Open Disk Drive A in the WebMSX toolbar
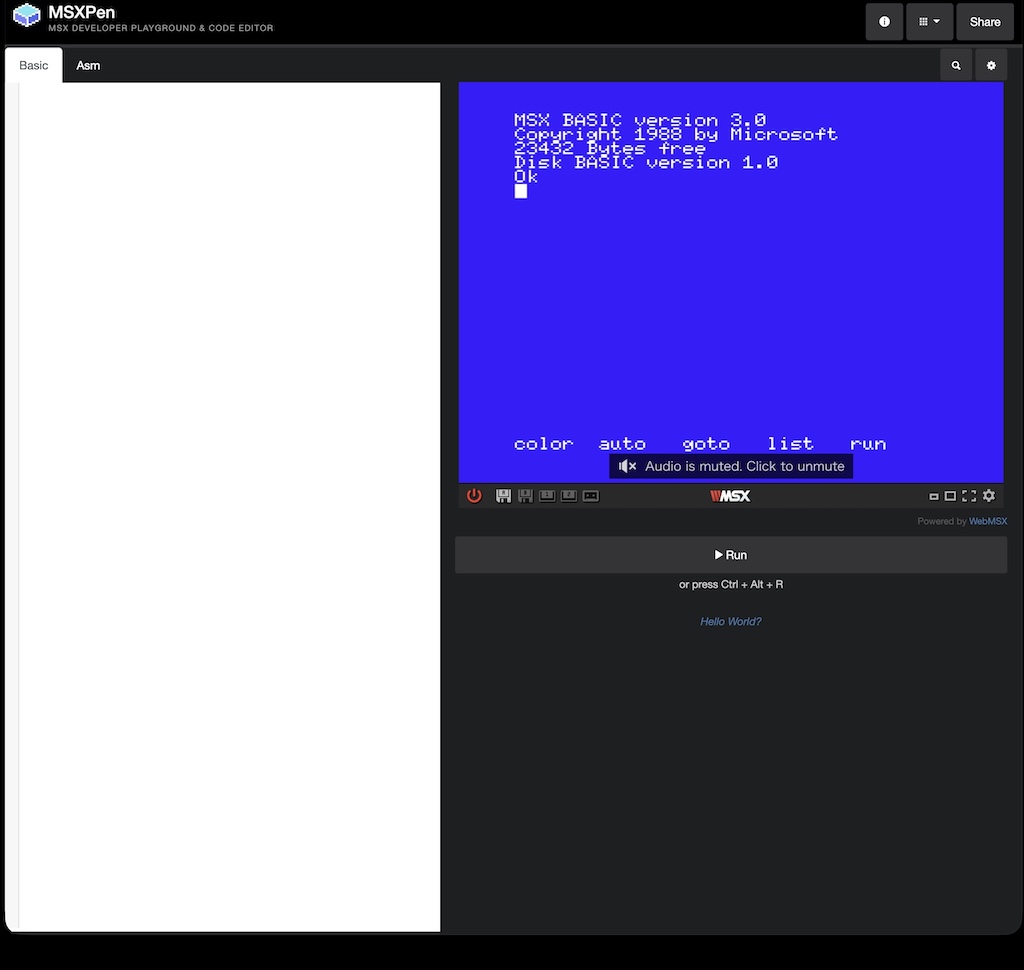The image size is (1024, 970). point(503,495)
